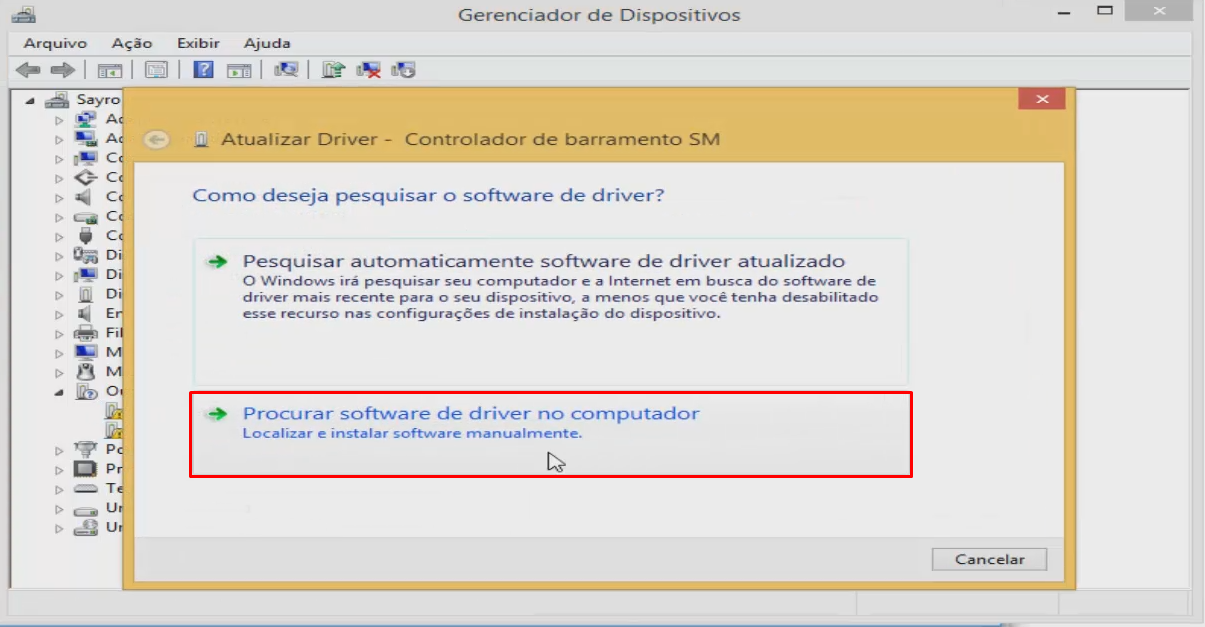Image resolution: width=1205 pixels, height=627 pixels.
Task: Open the Arquivo menu
Action: pos(55,43)
